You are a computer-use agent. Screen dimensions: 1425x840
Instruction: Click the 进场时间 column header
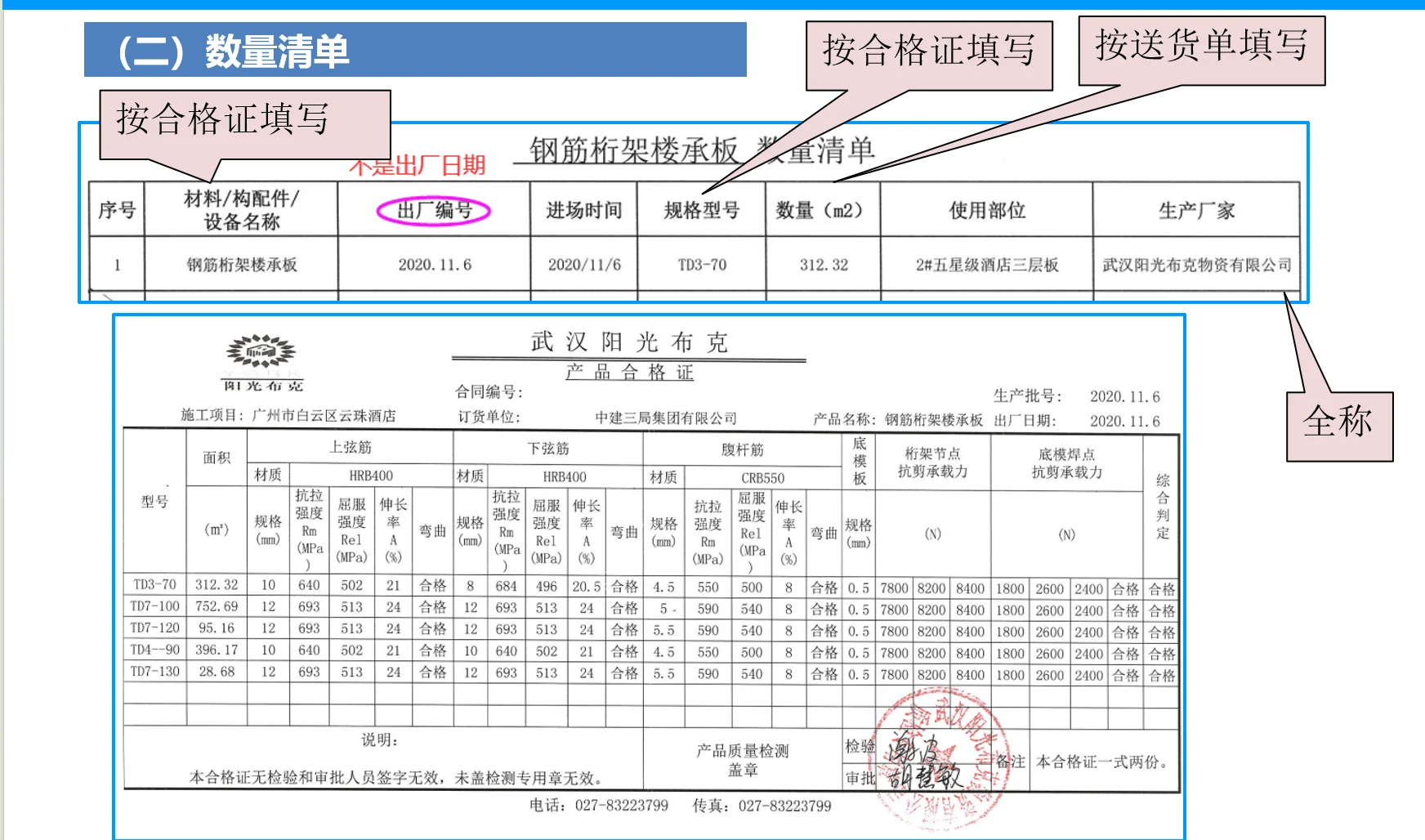click(x=583, y=211)
